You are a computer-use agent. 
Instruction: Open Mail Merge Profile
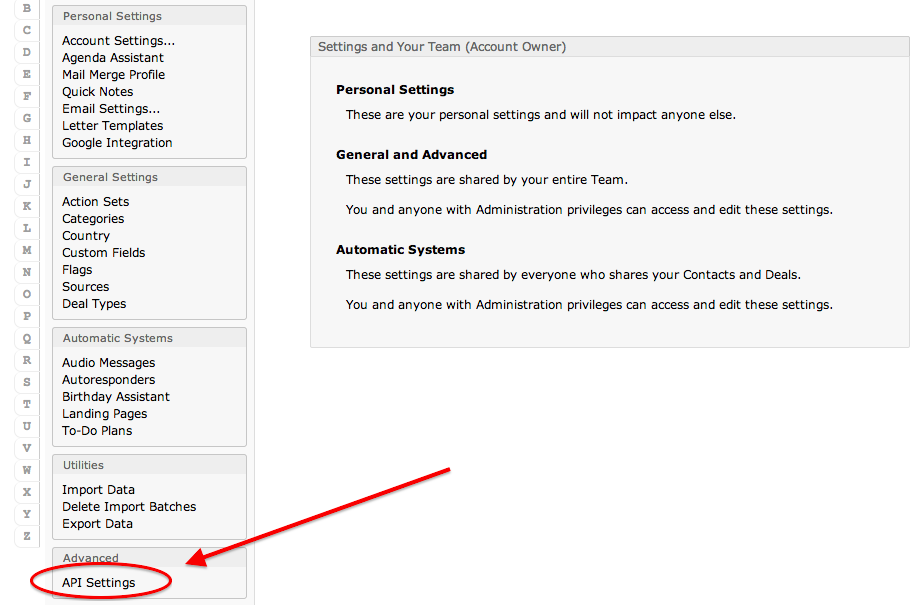pos(113,75)
